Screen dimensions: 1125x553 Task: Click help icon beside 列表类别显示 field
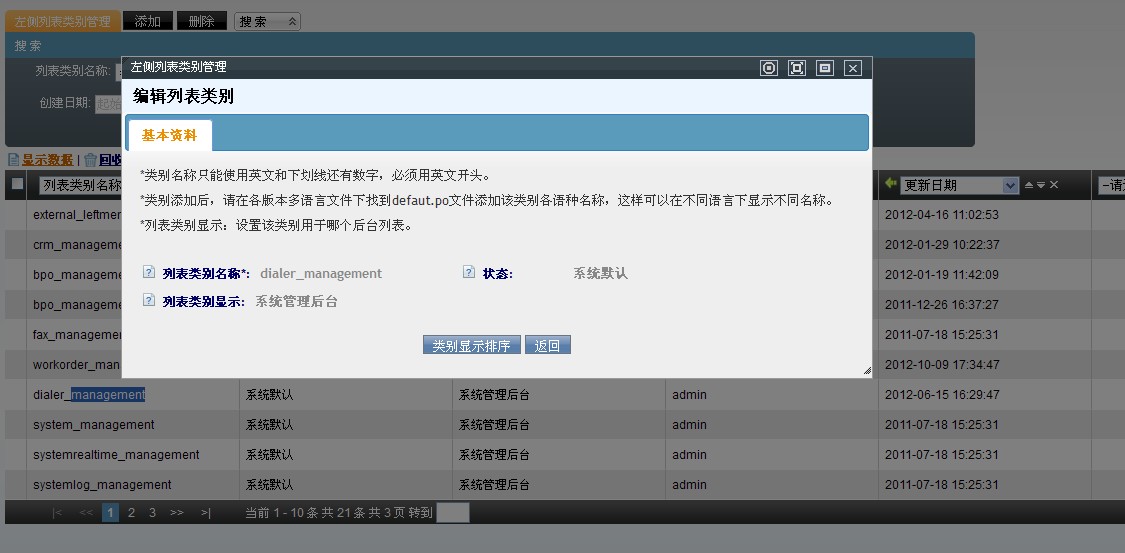(149, 300)
